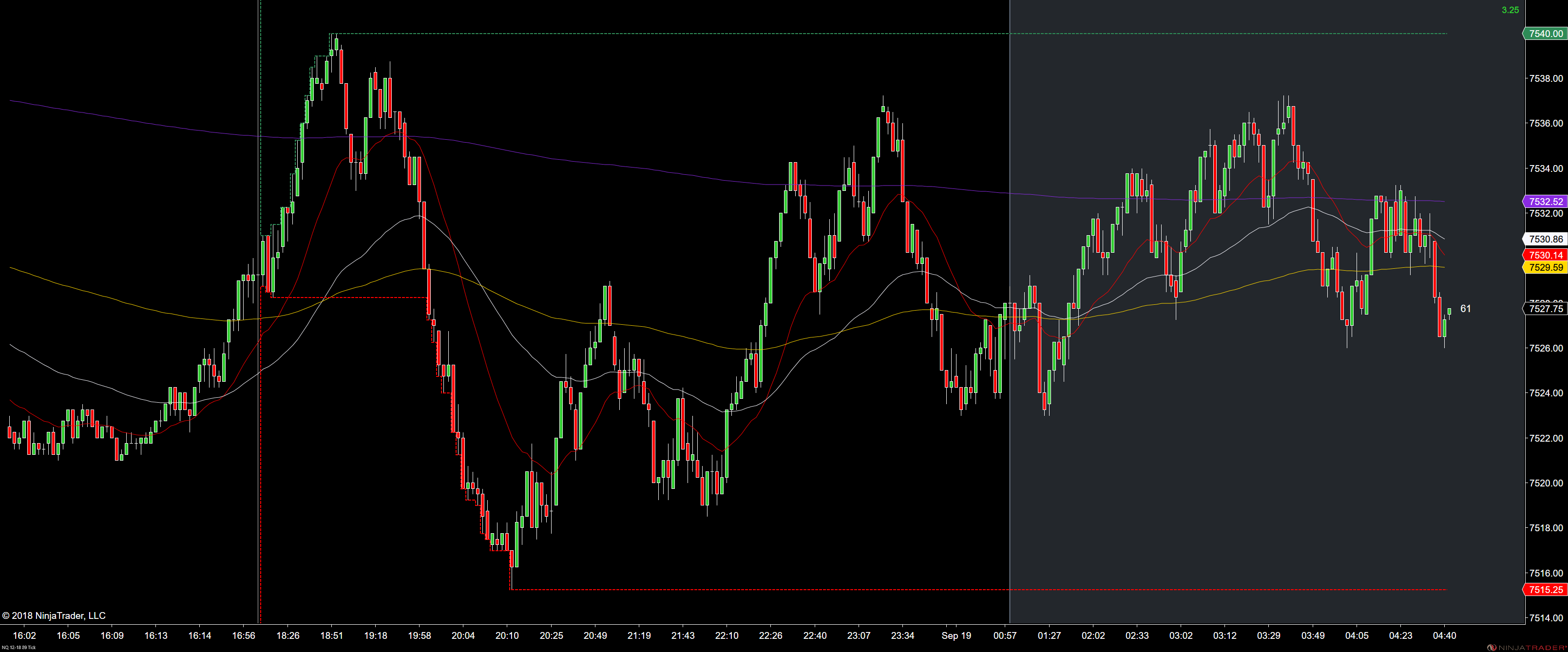
Task: Click the 03:02 time axis label
Action: [1181, 635]
